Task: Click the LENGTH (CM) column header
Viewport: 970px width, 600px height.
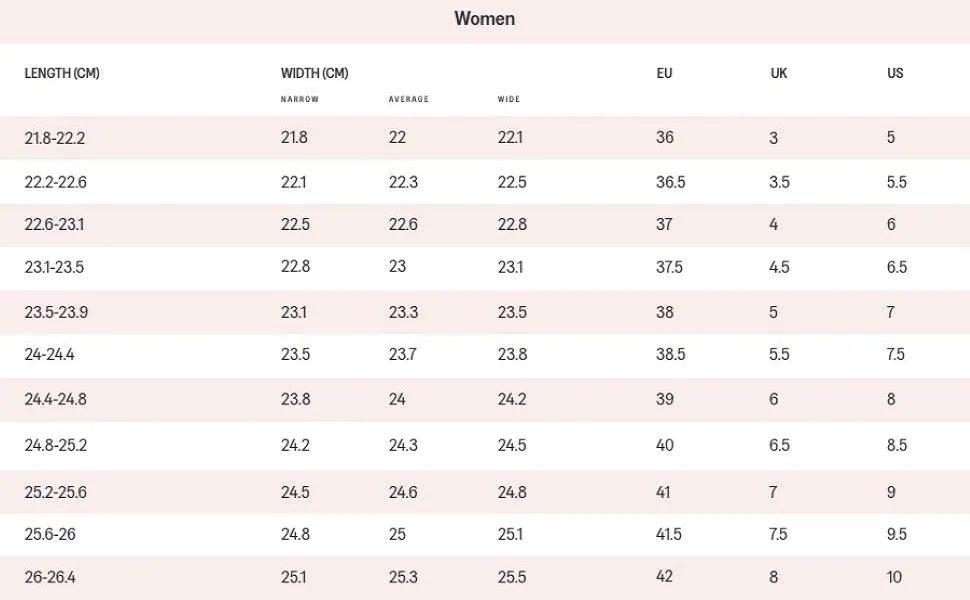Action: point(62,73)
